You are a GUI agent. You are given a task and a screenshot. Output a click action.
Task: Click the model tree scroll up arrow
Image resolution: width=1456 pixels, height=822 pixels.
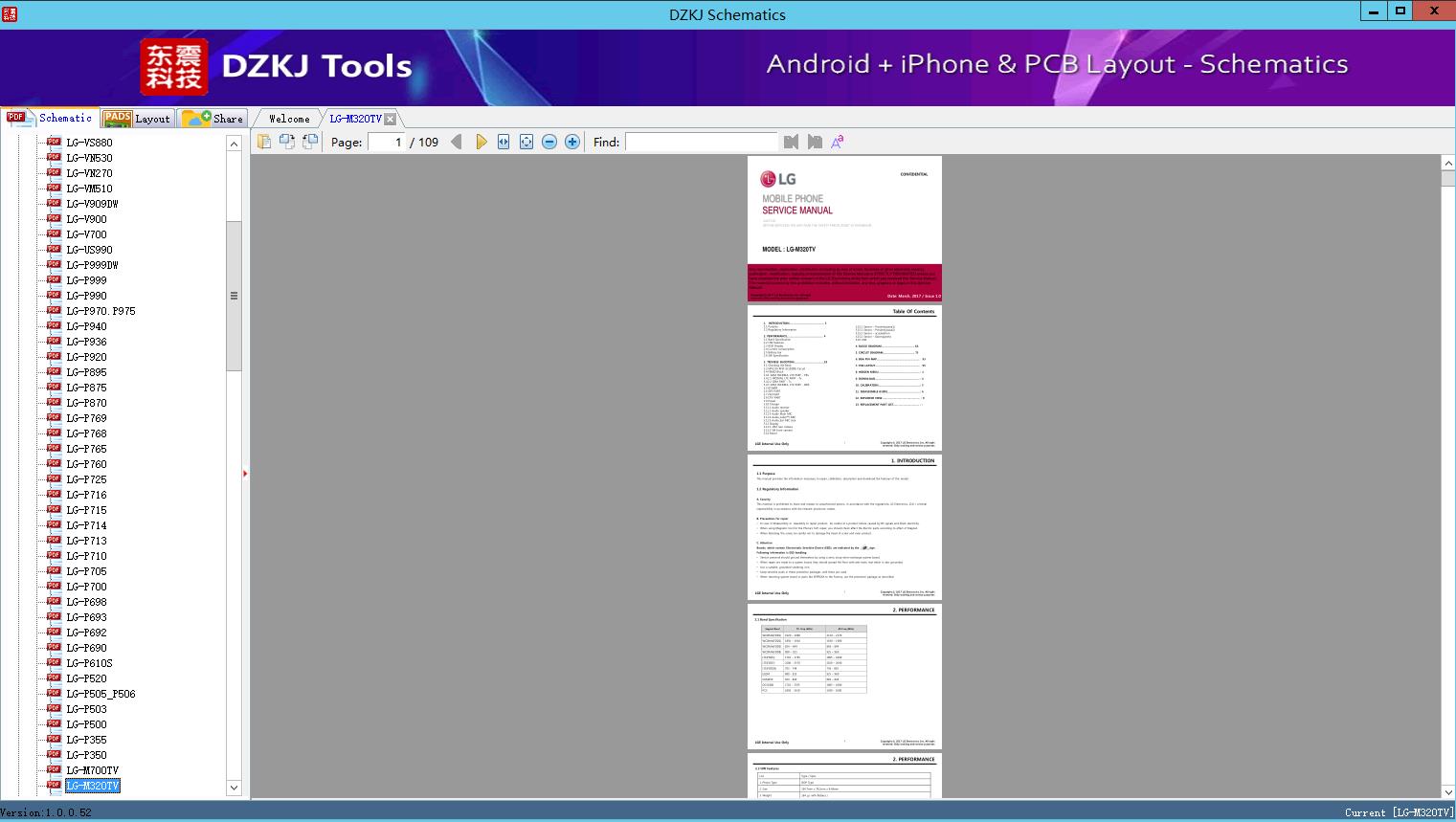point(234,144)
